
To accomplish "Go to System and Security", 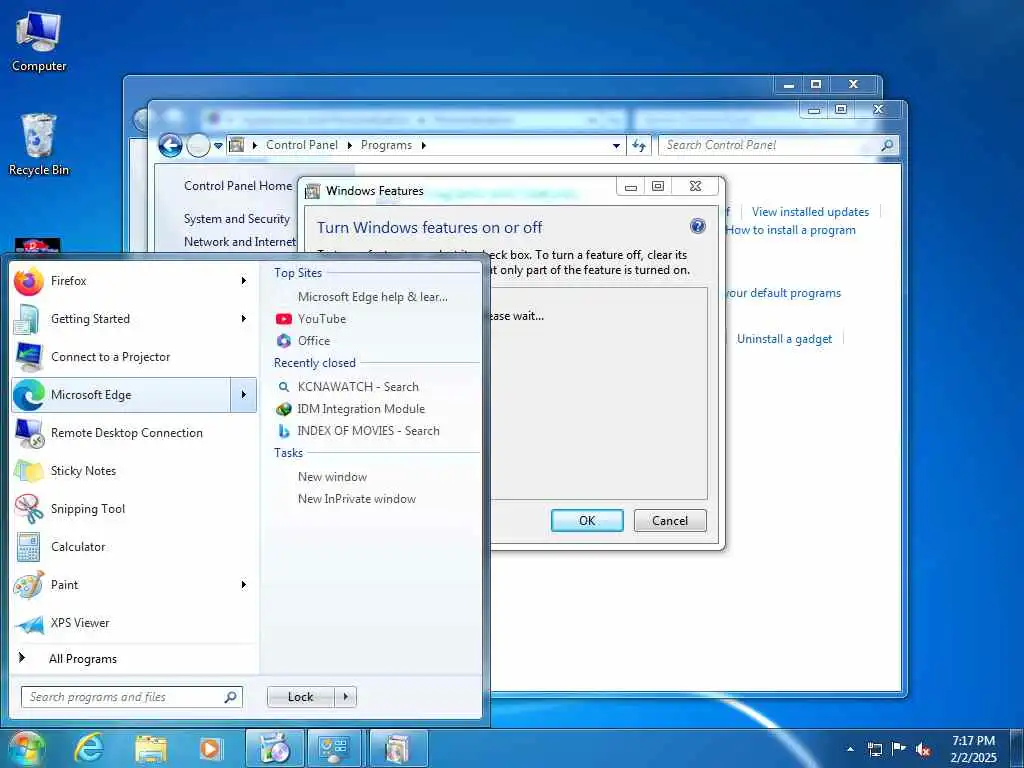I will pos(236,219).
